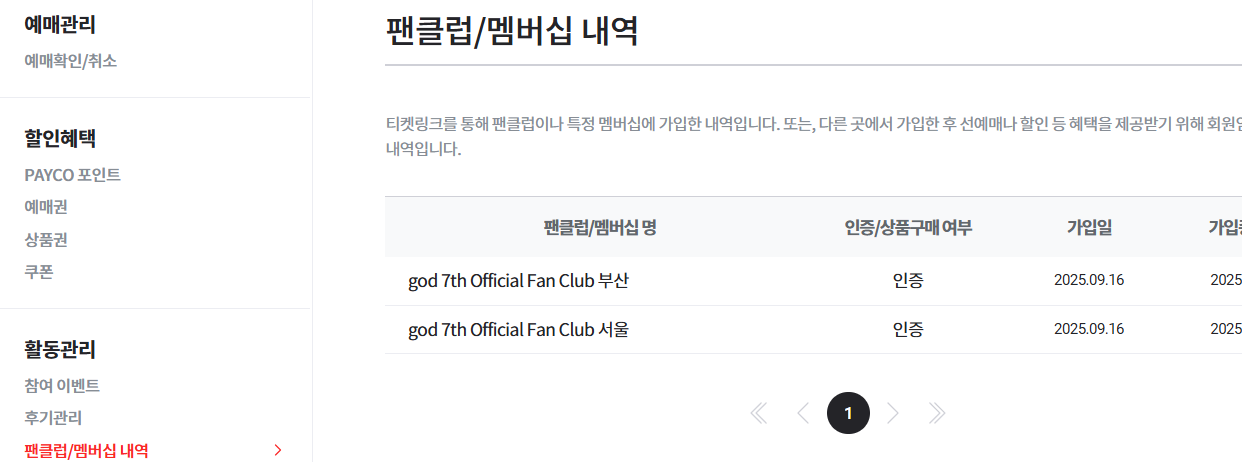Go to the previous page arrow
1242x462 pixels.
[x=803, y=413]
